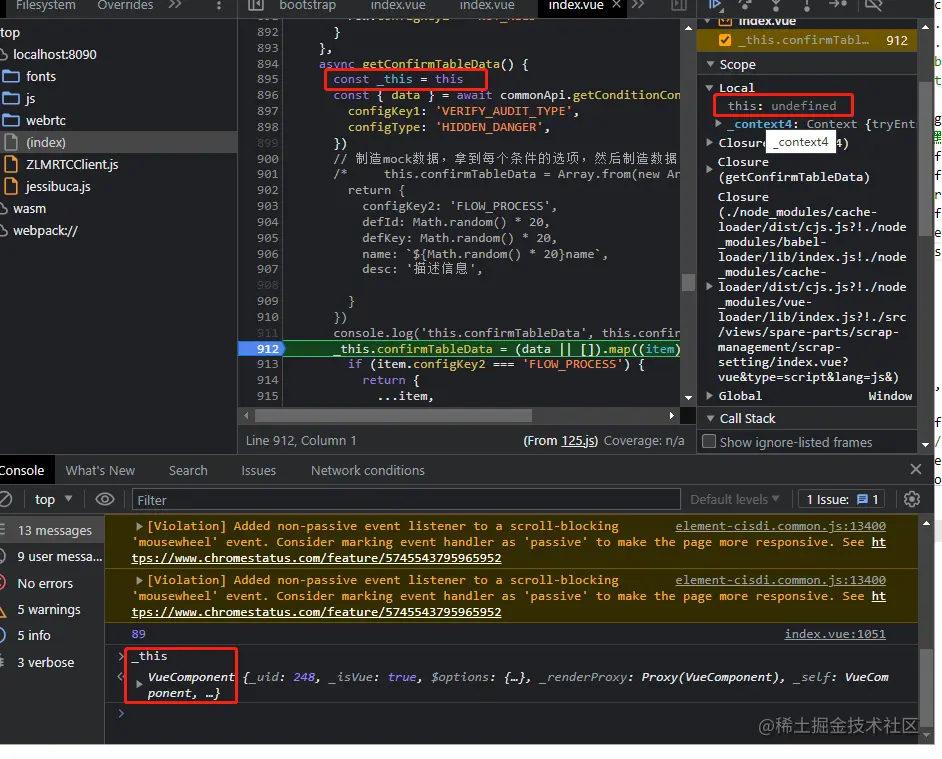Open navigator three-dot more options menu

(x=219, y=5)
